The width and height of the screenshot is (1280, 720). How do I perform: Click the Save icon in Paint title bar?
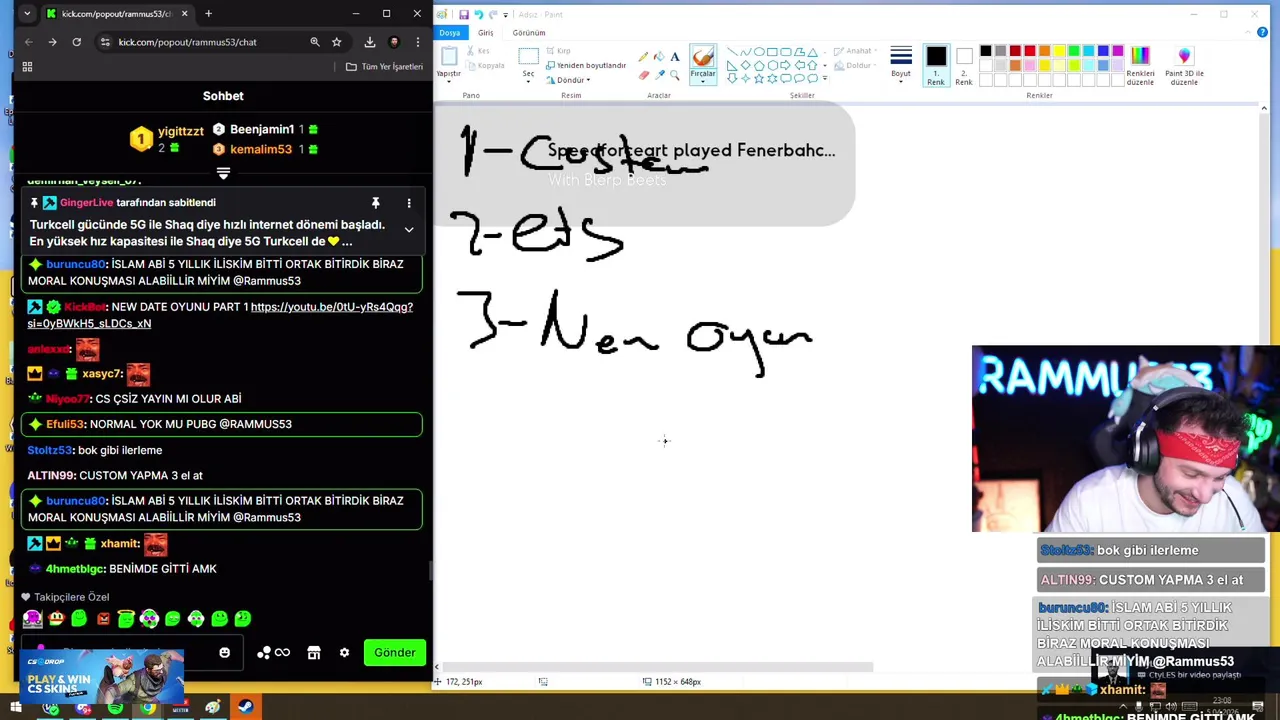463,14
